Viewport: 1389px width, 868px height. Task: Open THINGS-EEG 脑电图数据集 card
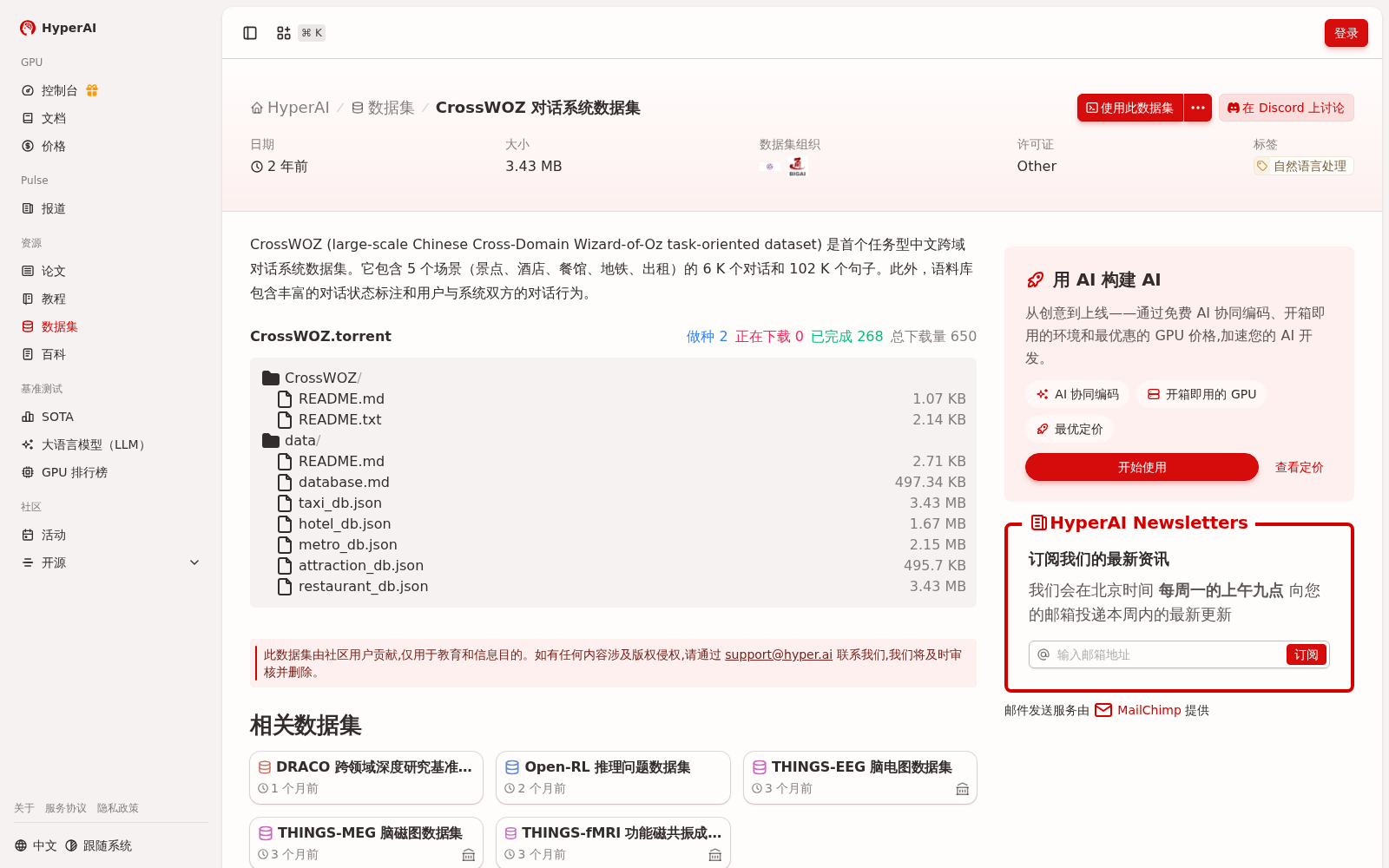[x=860, y=778]
